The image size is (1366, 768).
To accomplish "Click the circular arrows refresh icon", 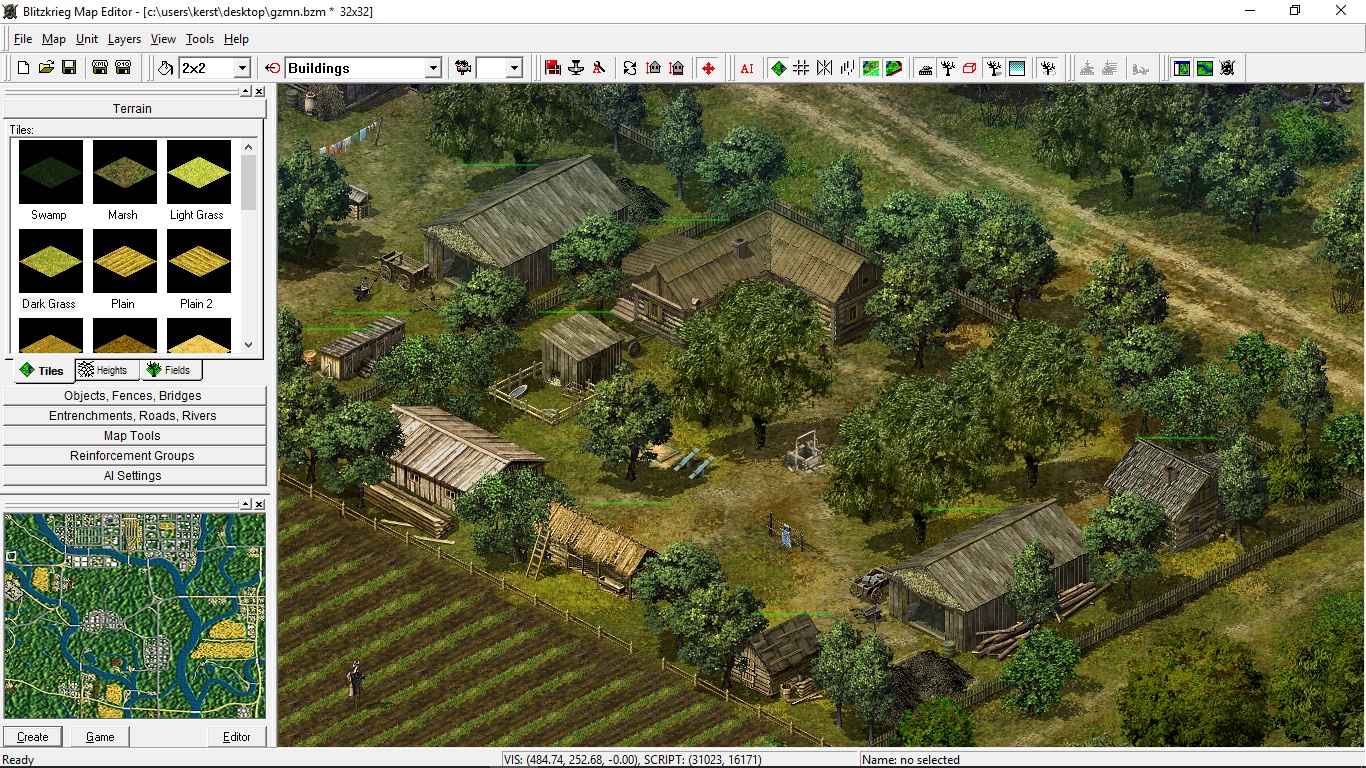I will click(x=630, y=68).
